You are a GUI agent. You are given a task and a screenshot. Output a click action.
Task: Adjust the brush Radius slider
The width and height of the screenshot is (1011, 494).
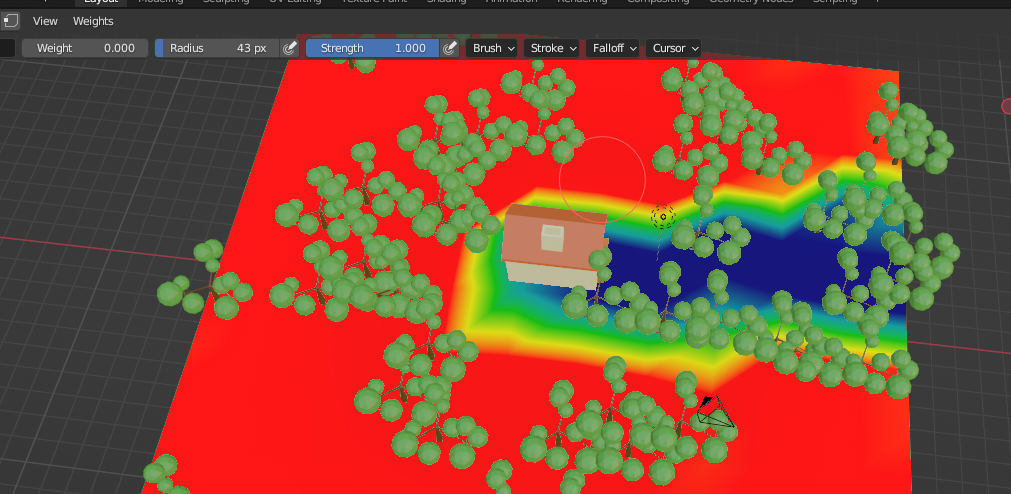click(217, 48)
